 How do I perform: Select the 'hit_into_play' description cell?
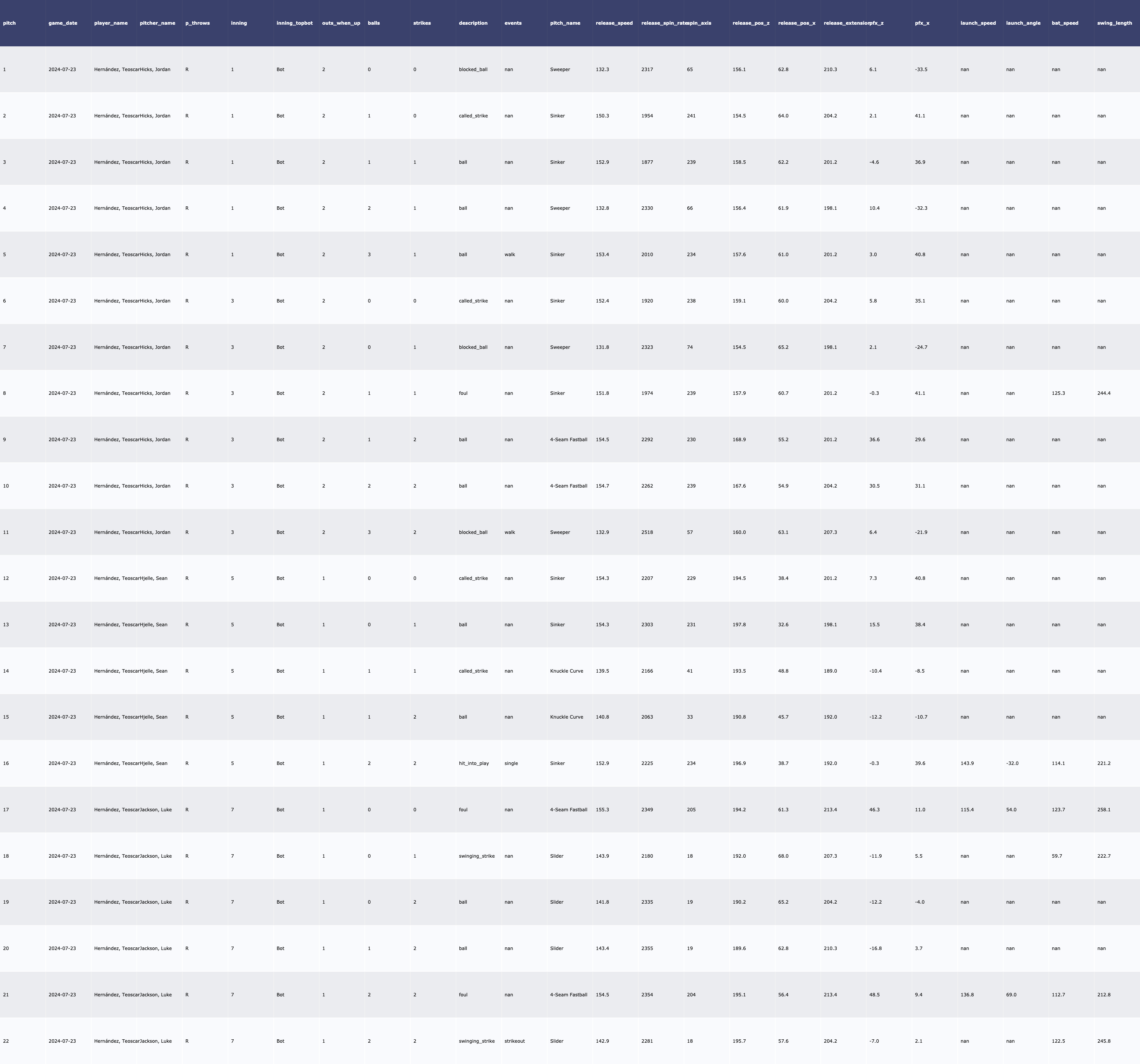point(473,763)
